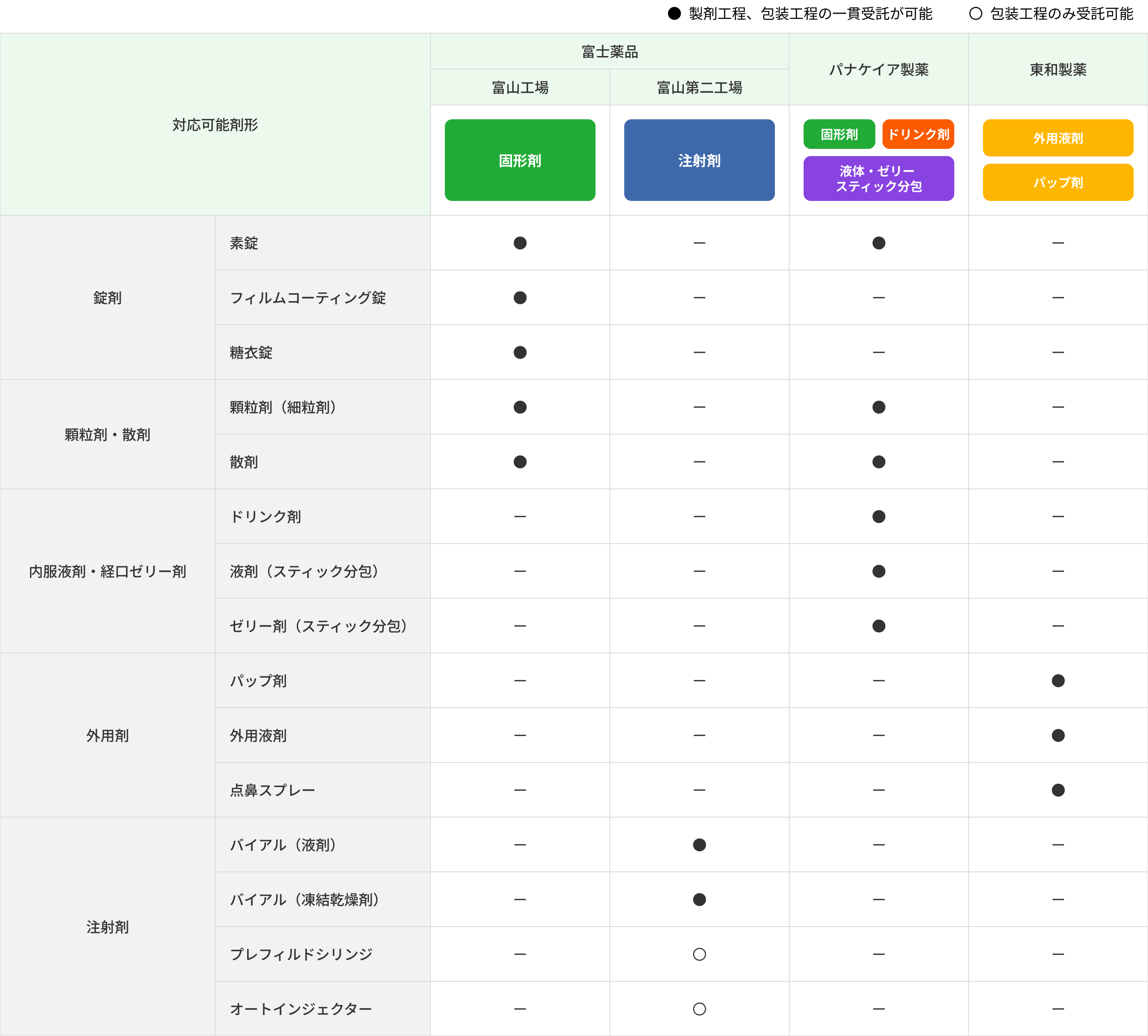Screen dimensions: 1148x1036
Task: Select the small green 固形剤 badge for パナケイア製薬
Action: (x=839, y=135)
